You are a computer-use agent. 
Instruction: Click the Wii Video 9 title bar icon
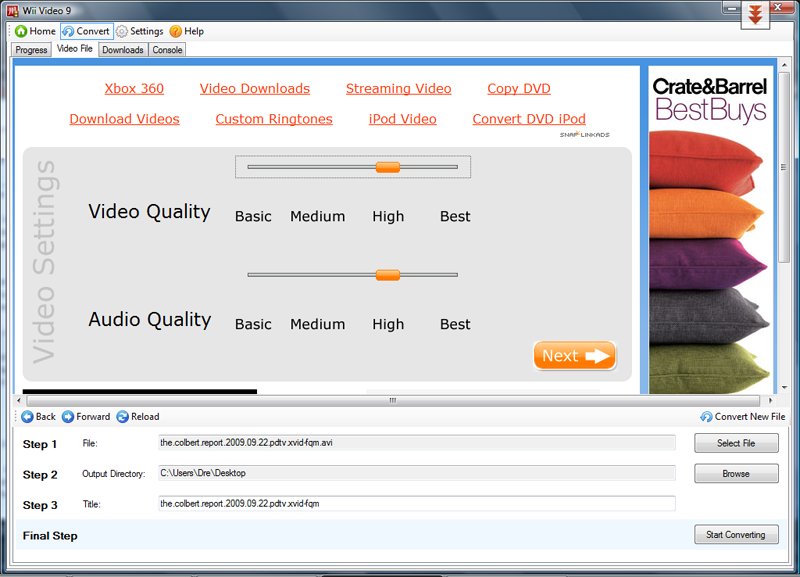tap(13, 10)
